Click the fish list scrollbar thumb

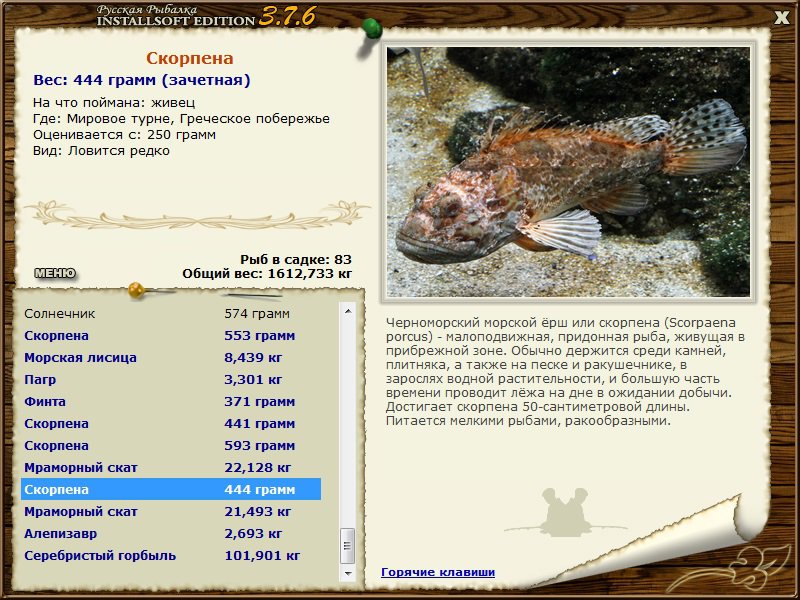pyautogui.click(x=348, y=546)
